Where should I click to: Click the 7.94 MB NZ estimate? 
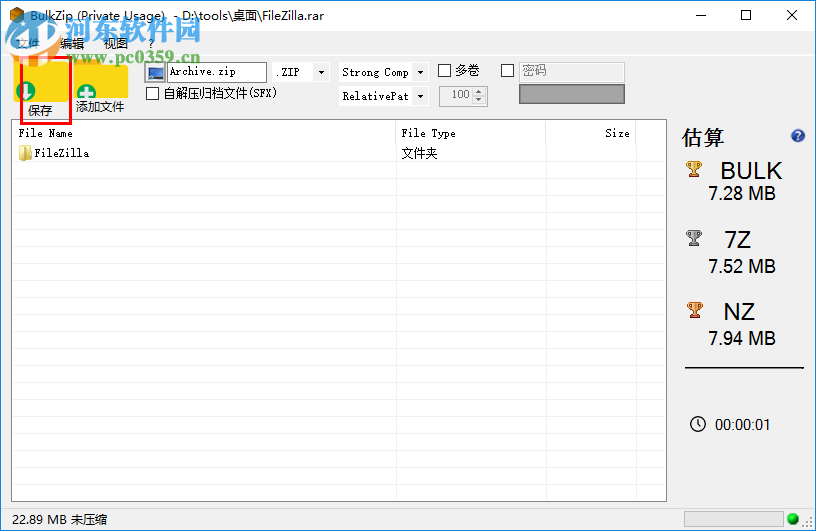742,338
